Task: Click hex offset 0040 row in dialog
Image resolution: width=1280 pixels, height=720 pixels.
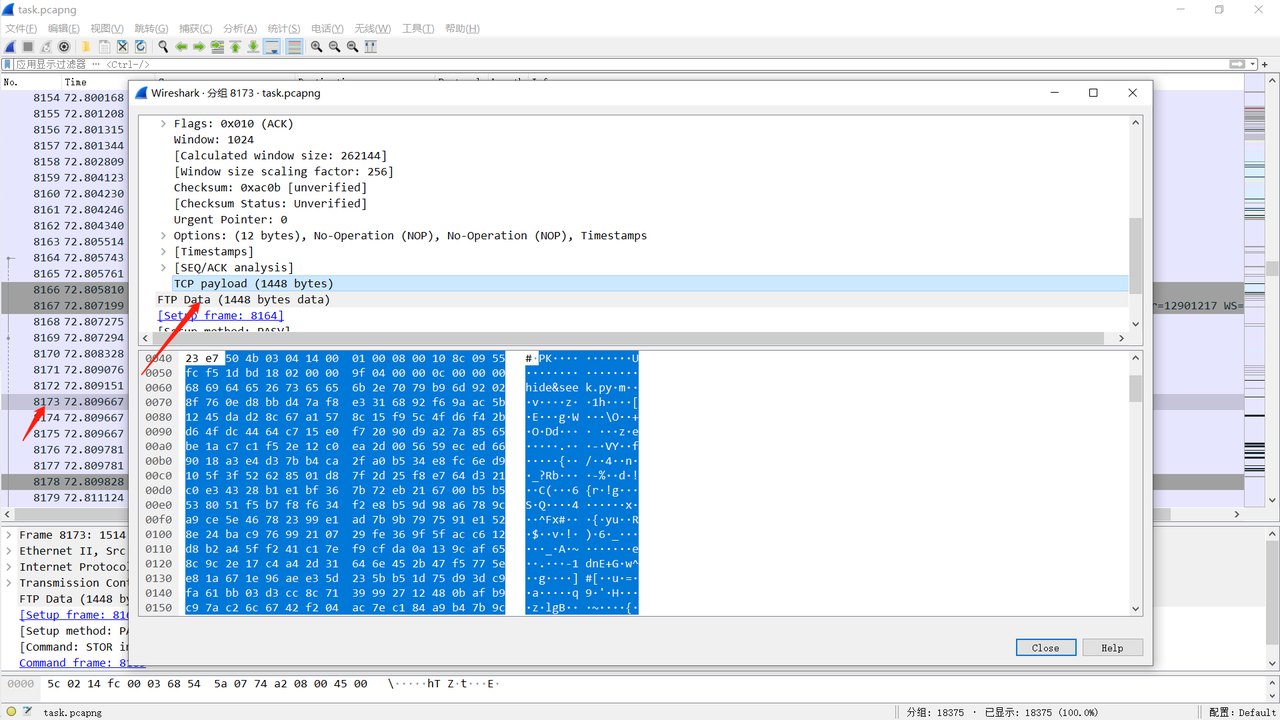Action: pos(158,358)
